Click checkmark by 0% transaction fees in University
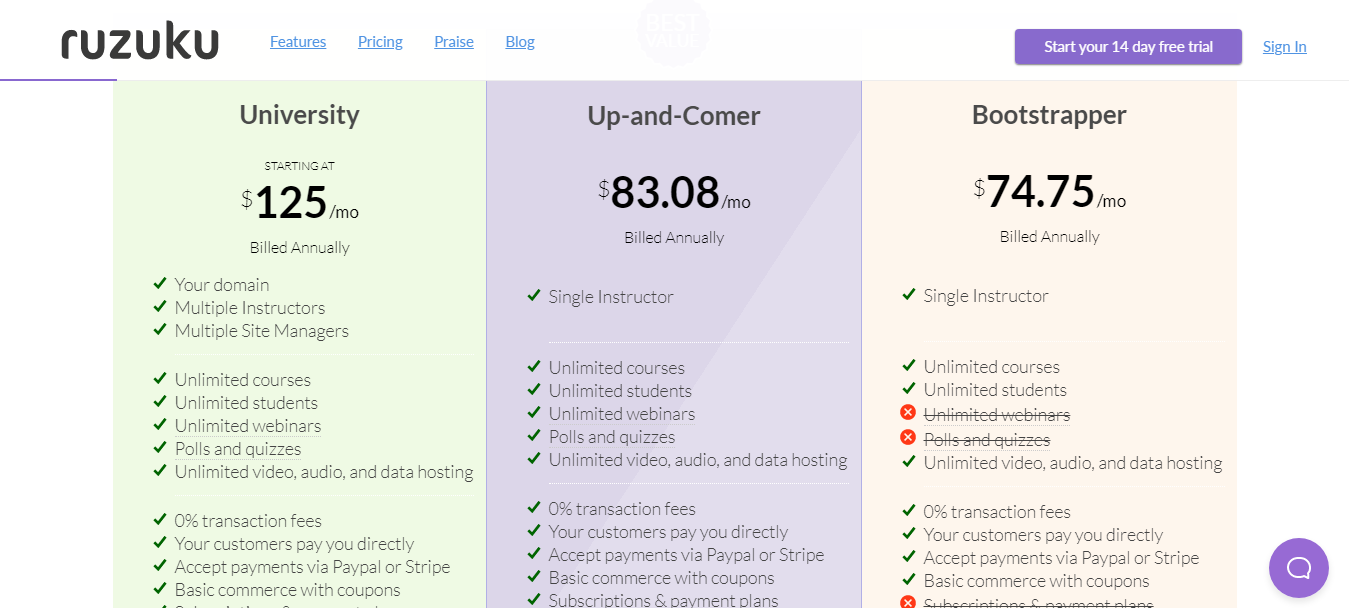This screenshot has width=1349, height=608. point(159,520)
